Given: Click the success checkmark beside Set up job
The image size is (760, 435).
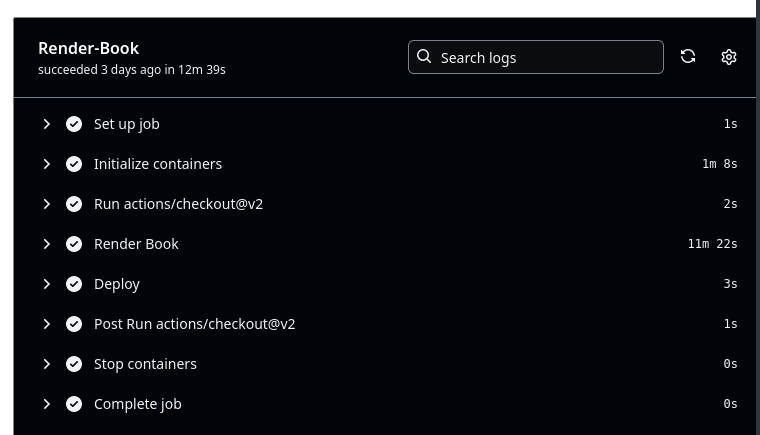Looking at the screenshot, I should 74,124.
